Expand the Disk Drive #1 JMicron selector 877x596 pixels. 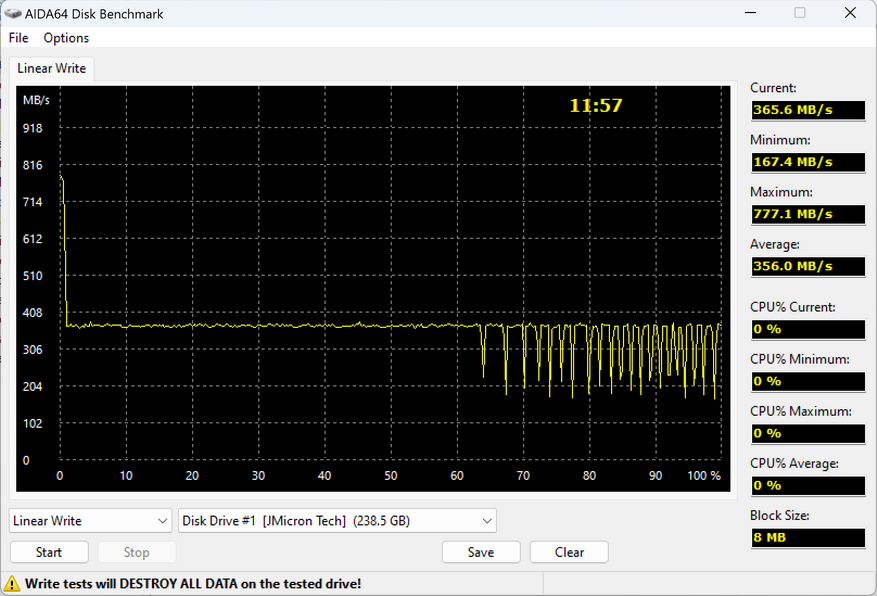coord(337,521)
